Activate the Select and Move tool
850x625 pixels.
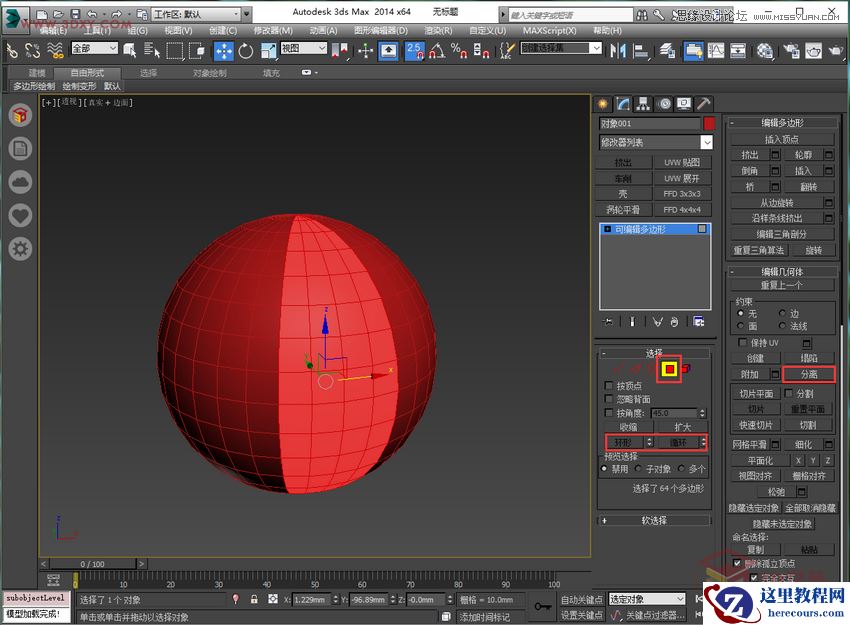pos(222,50)
